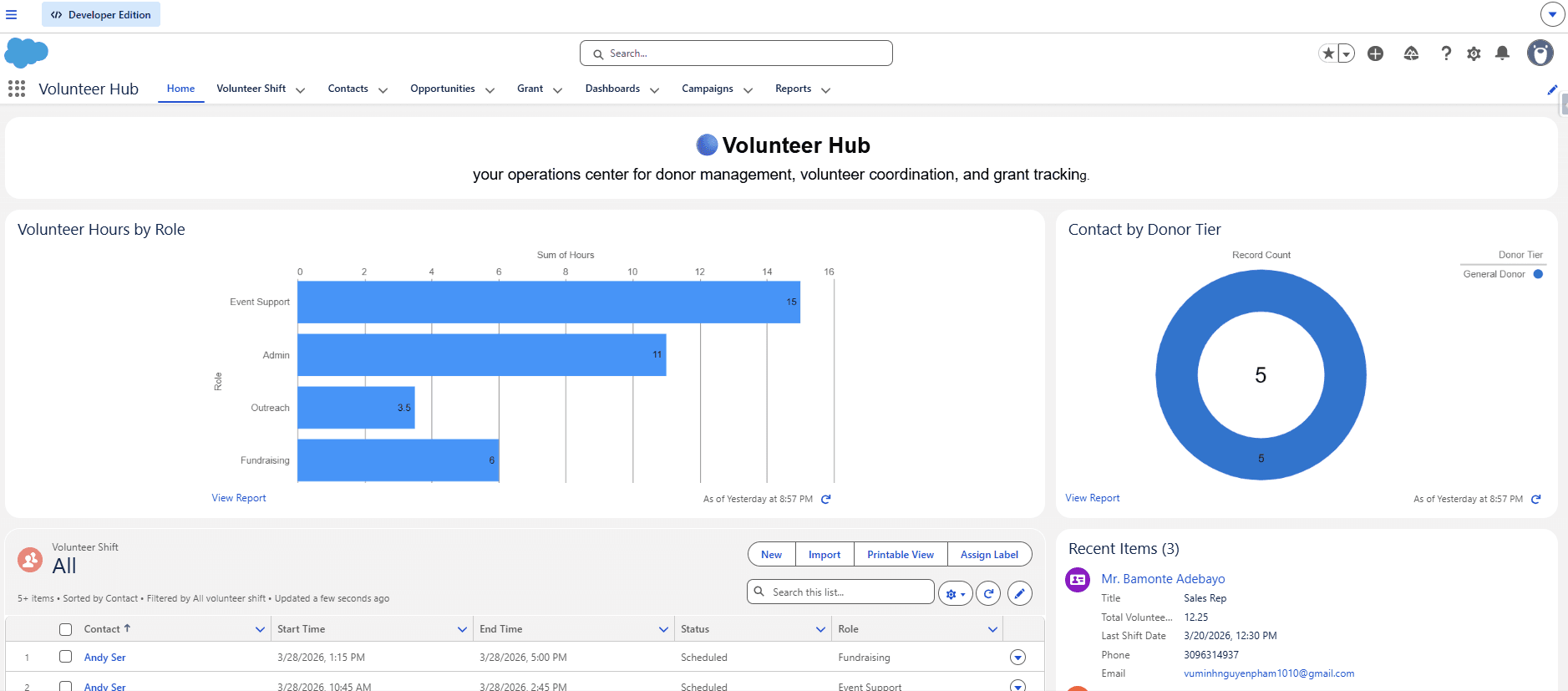Open the Campaigns tab

(708, 89)
